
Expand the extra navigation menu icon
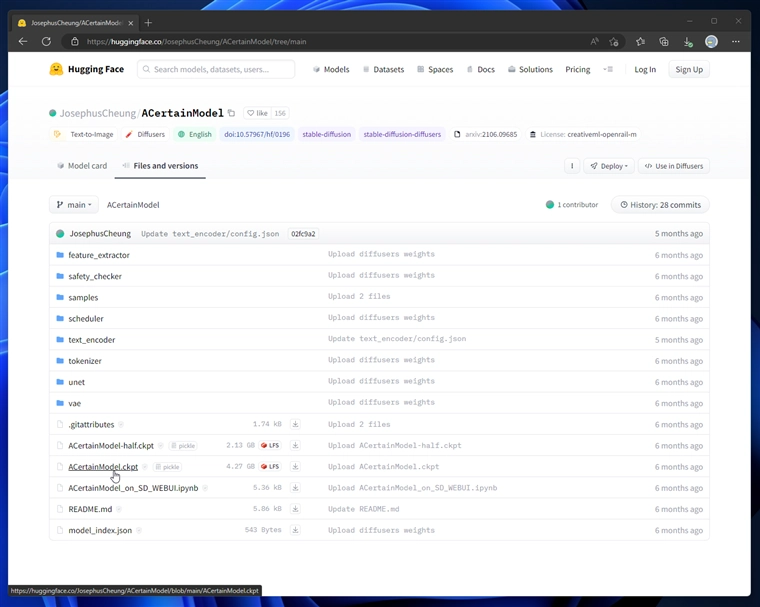pos(608,69)
